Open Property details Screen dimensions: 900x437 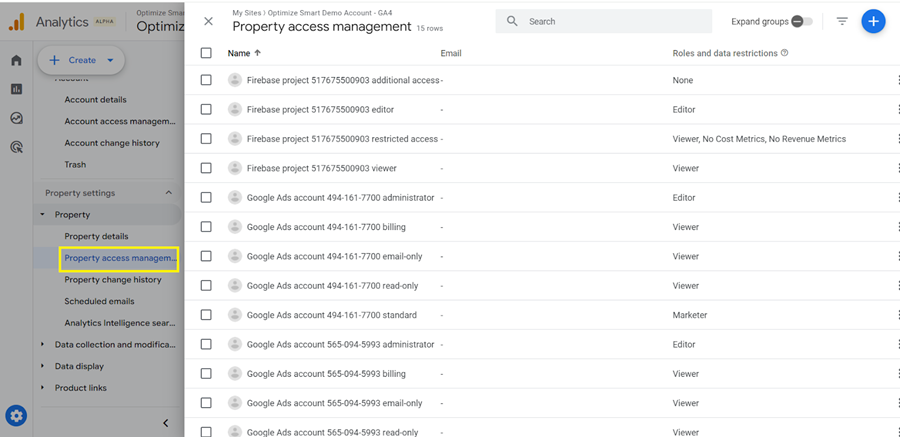(x=96, y=236)
